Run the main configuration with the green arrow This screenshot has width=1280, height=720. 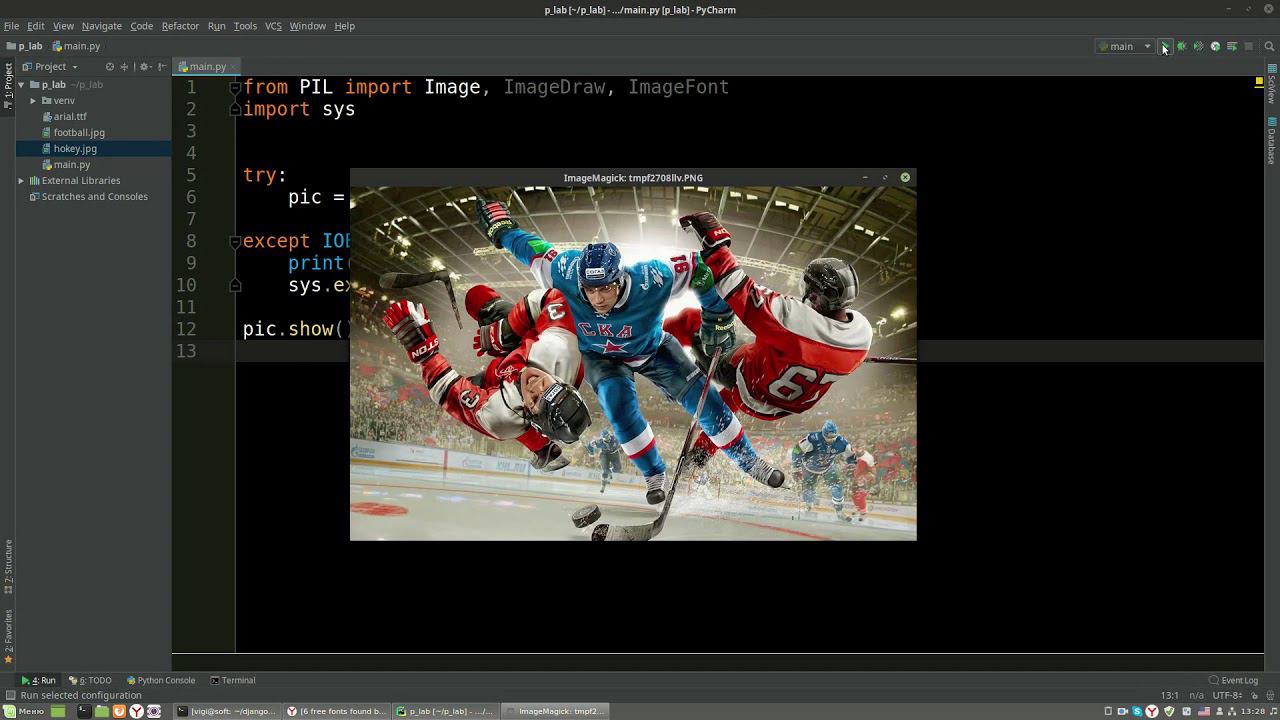coord(1165,47)
